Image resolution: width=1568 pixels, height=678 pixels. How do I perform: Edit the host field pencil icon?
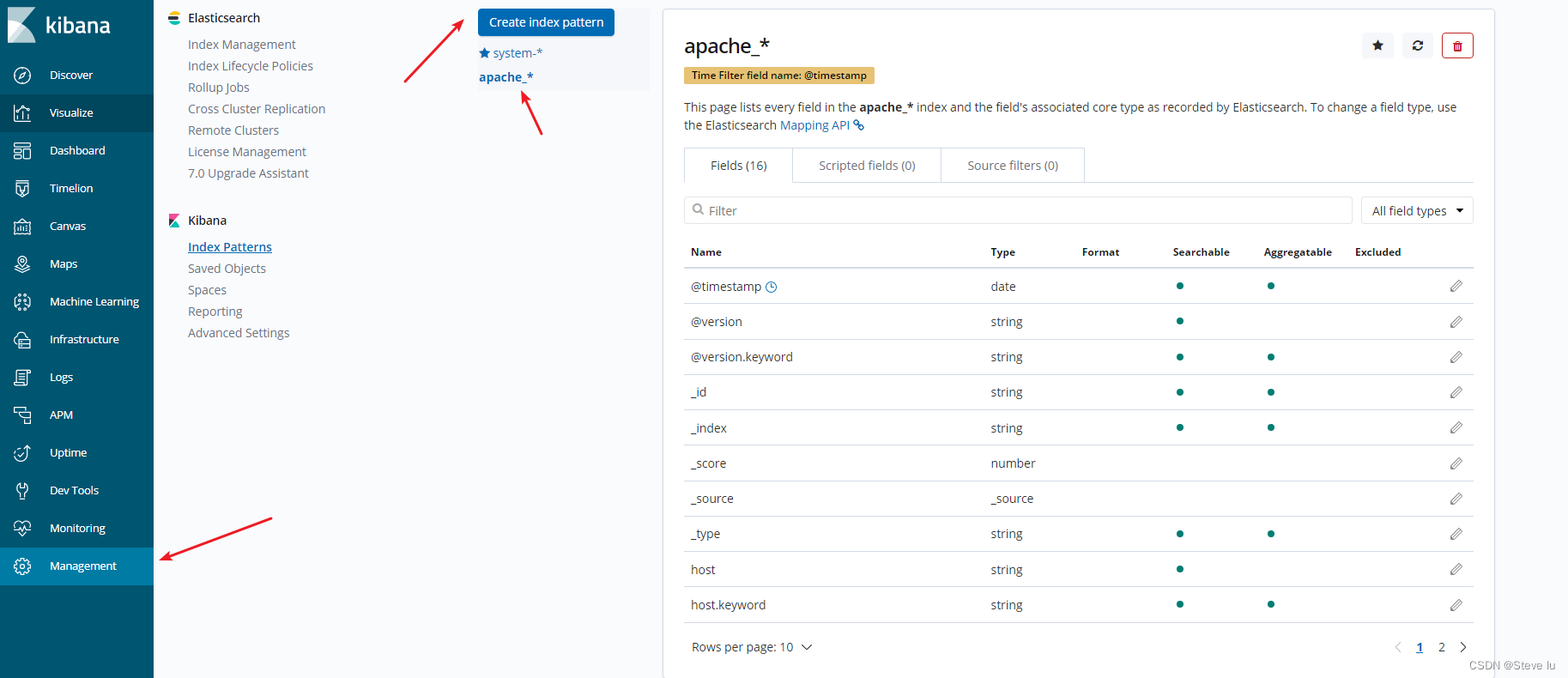(x=1456, y=569)
